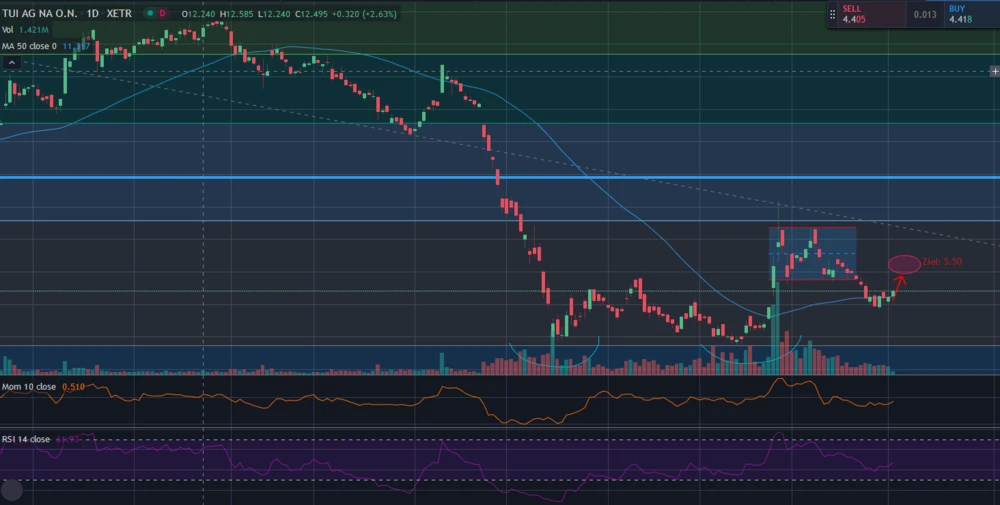Click the MA 50 close indicator label
The width and height of the screenshot is (1000, 505).
tap(30, 46)
